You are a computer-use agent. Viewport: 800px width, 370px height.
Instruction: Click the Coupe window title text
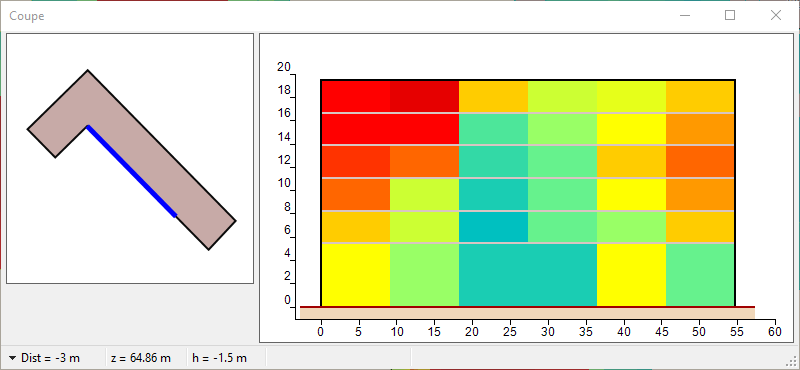27,16
